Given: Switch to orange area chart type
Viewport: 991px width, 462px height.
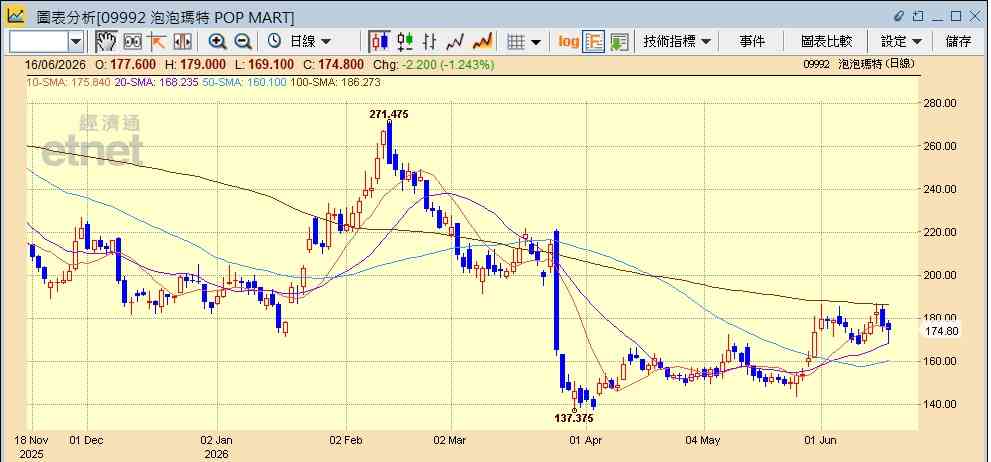Looking at the screenshot, I should [x=482, y=42].
